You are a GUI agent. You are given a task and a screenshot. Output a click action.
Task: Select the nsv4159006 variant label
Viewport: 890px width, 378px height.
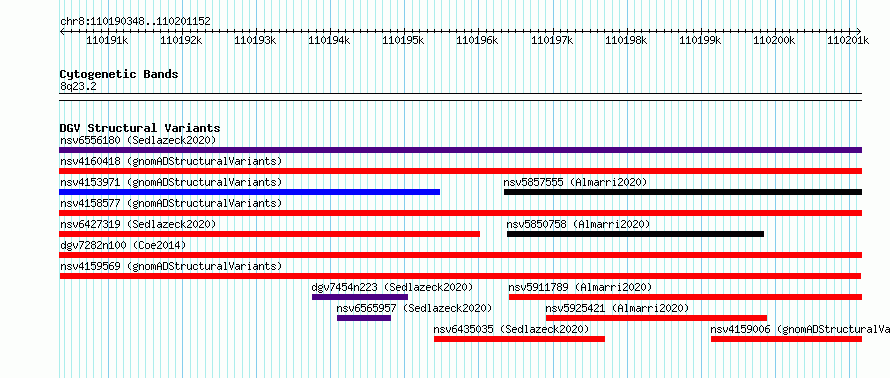(x=800, y=329)
